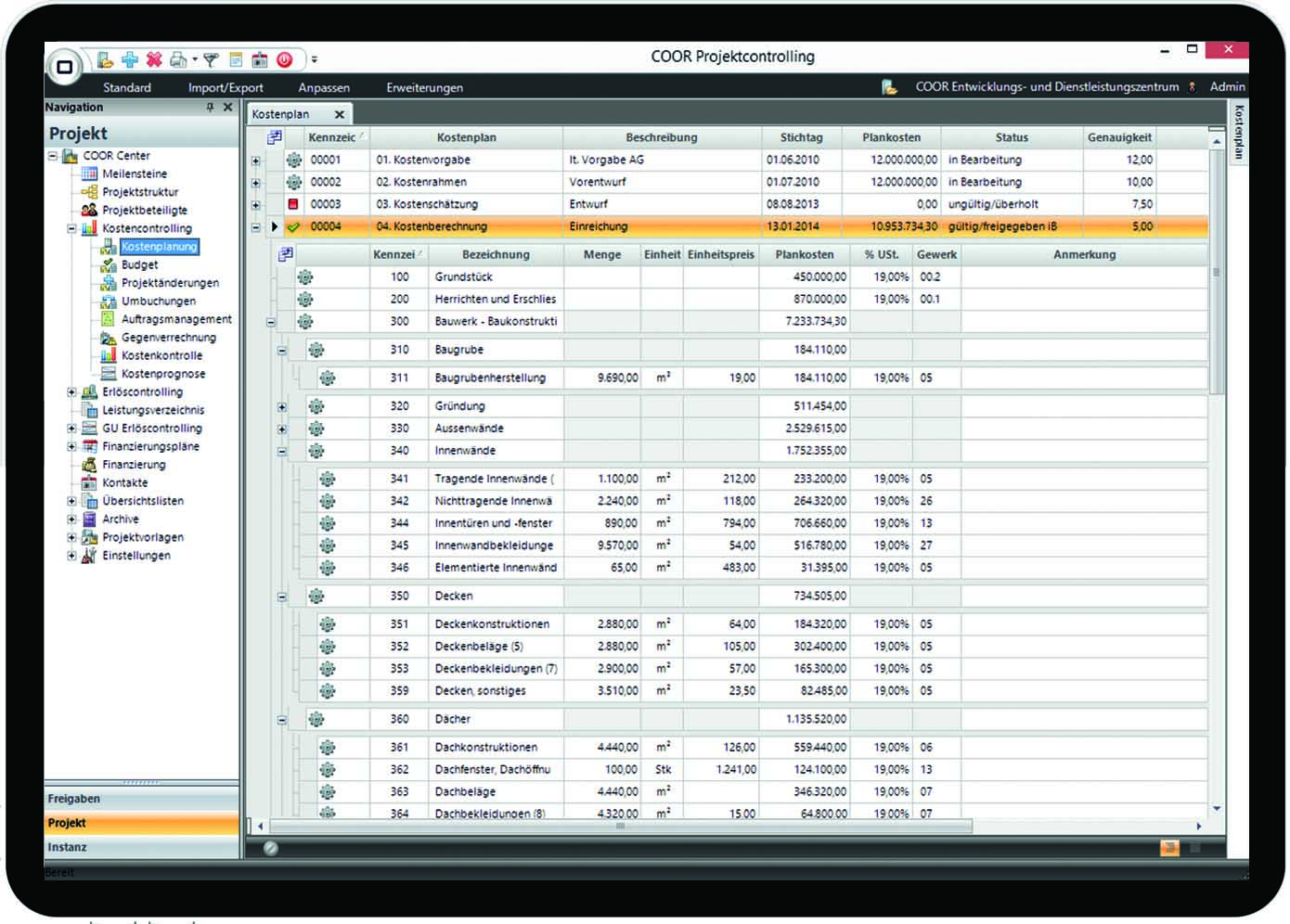Expand the Einstellungen tree node

click(x=71, y=556)
